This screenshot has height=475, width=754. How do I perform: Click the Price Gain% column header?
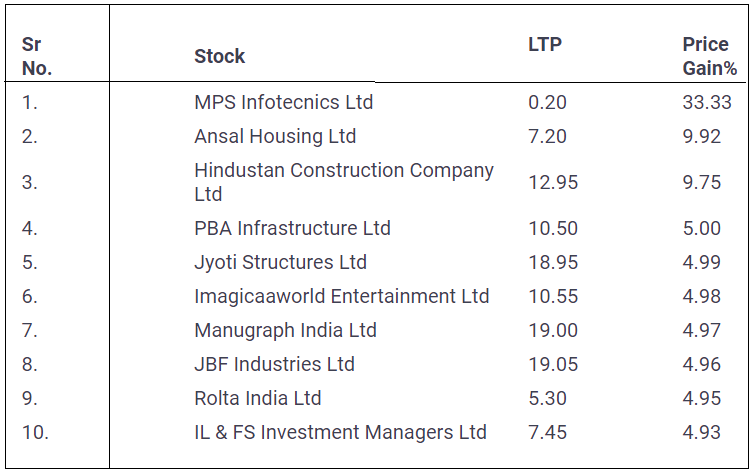tap(709, 56)
